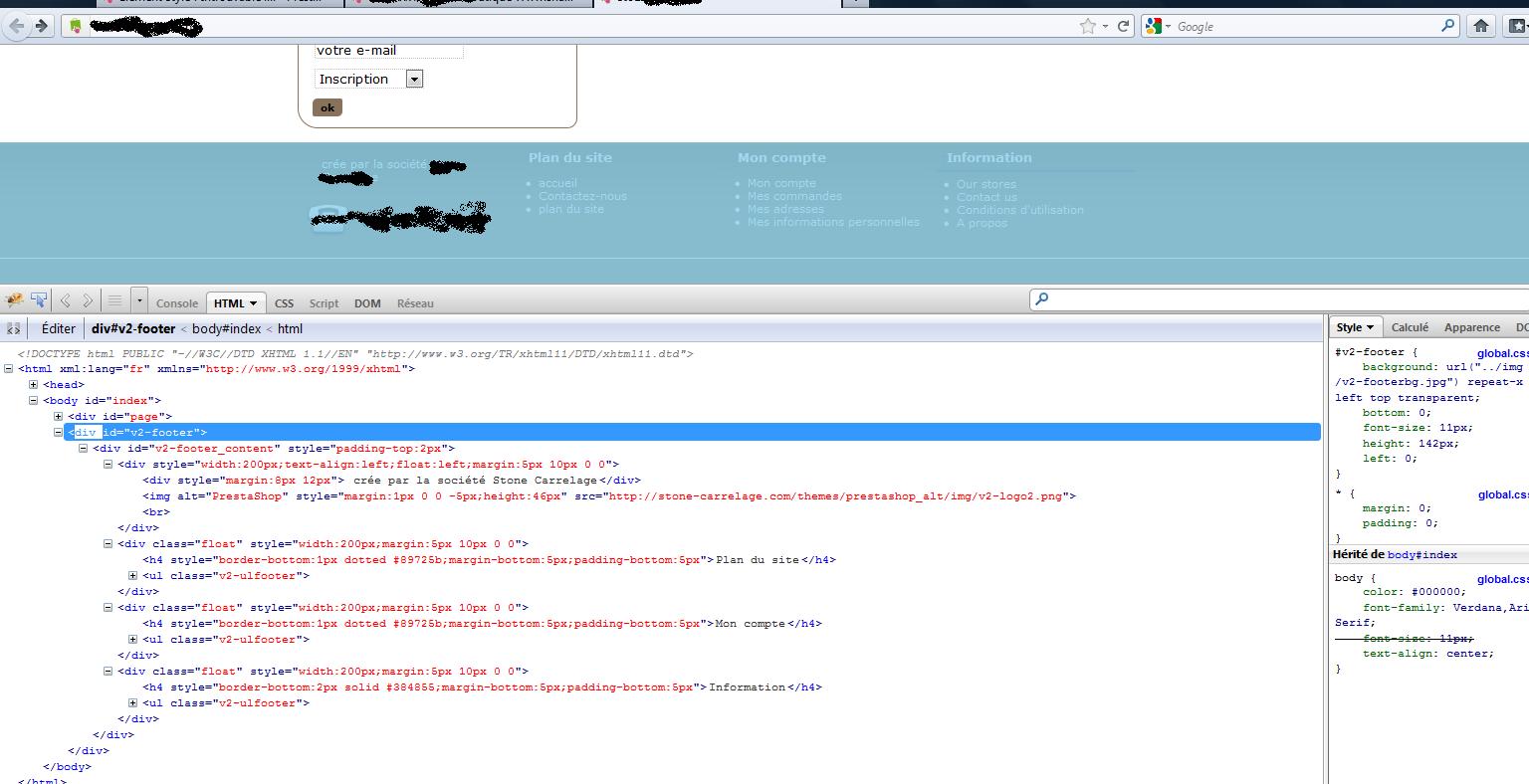Go to previous Firebug panel history arrow
1529x784 pixels.
click(66, 300)
